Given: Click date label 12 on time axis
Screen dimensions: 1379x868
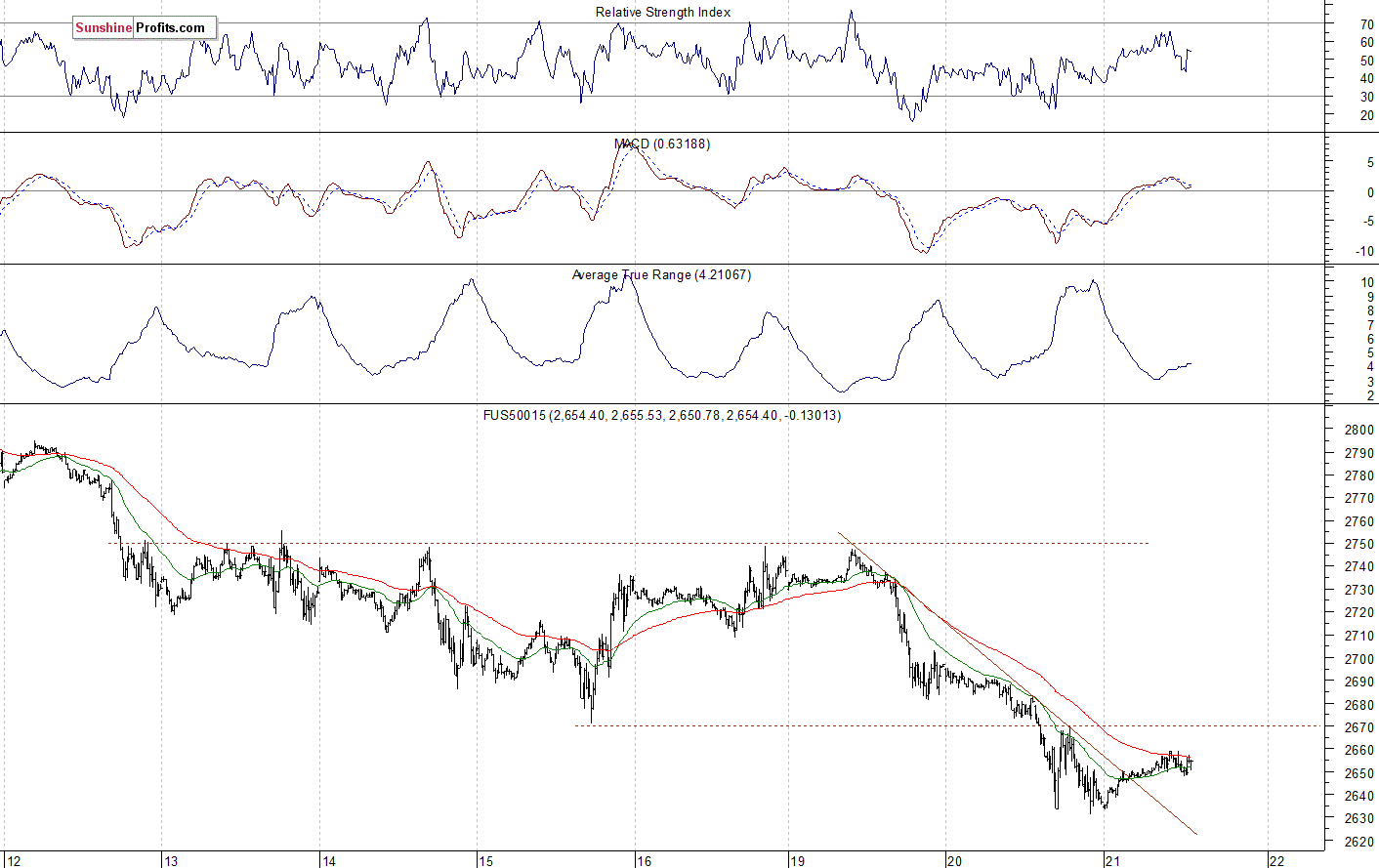Looking at the screenshot, I should tap(13, 860).
